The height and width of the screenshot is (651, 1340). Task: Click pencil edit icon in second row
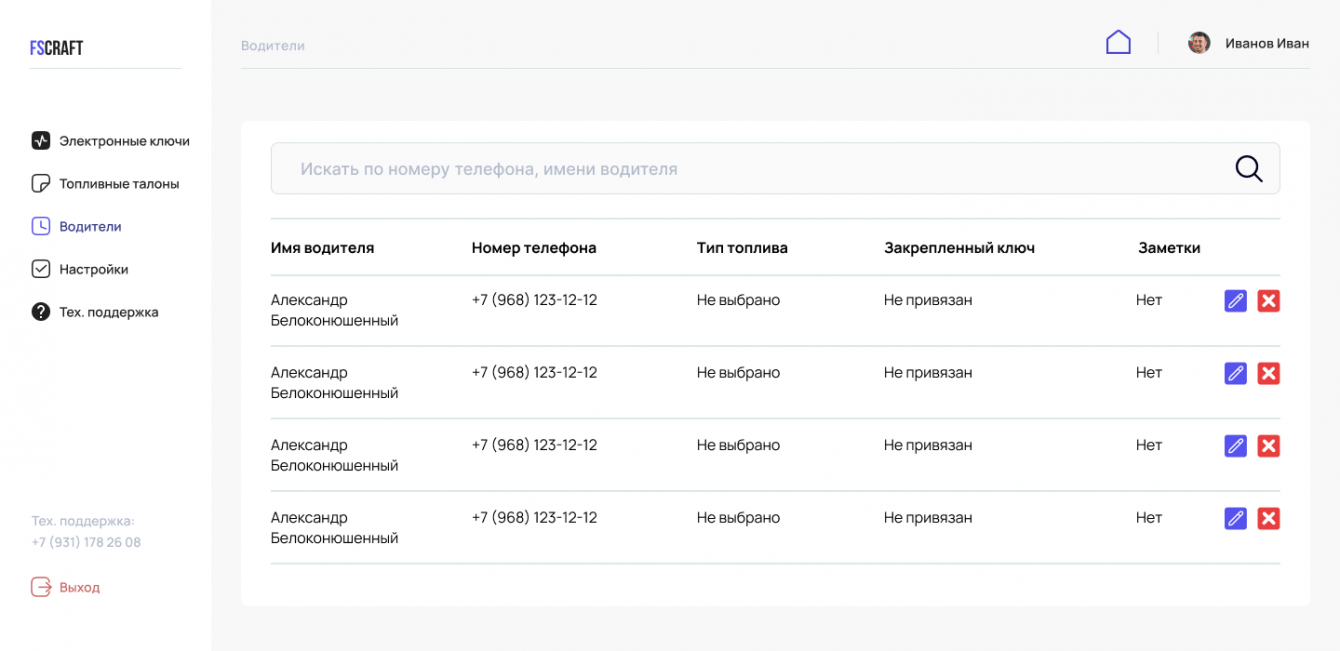1235,373
